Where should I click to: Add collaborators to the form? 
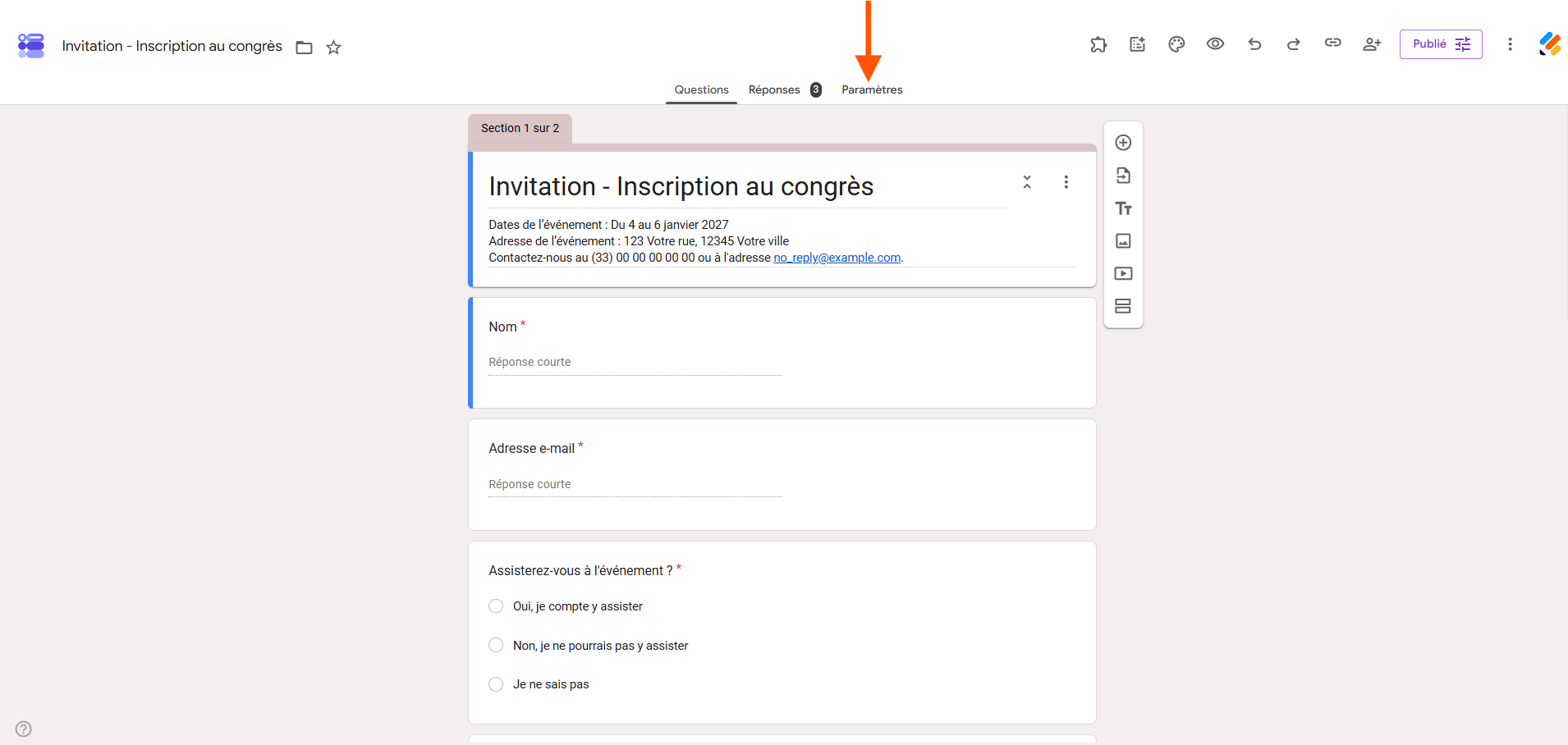[1372, 44]
